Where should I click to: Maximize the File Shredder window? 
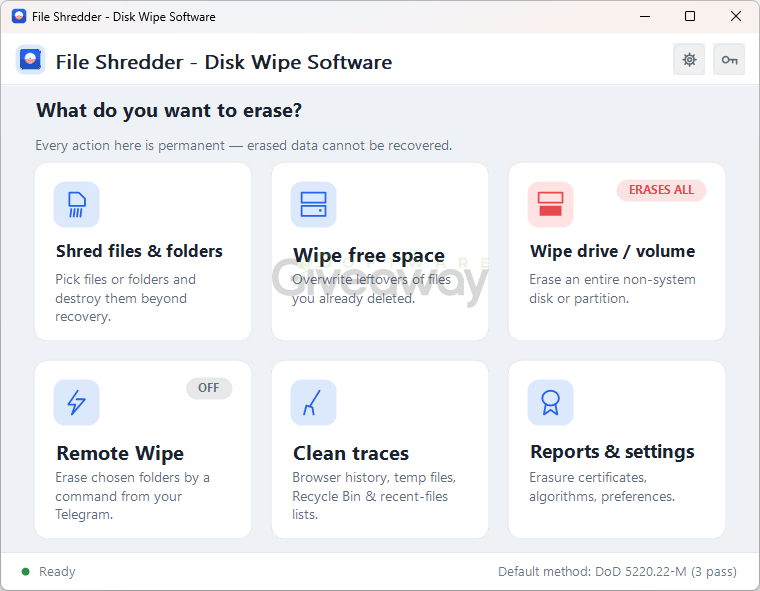[690, 16]
